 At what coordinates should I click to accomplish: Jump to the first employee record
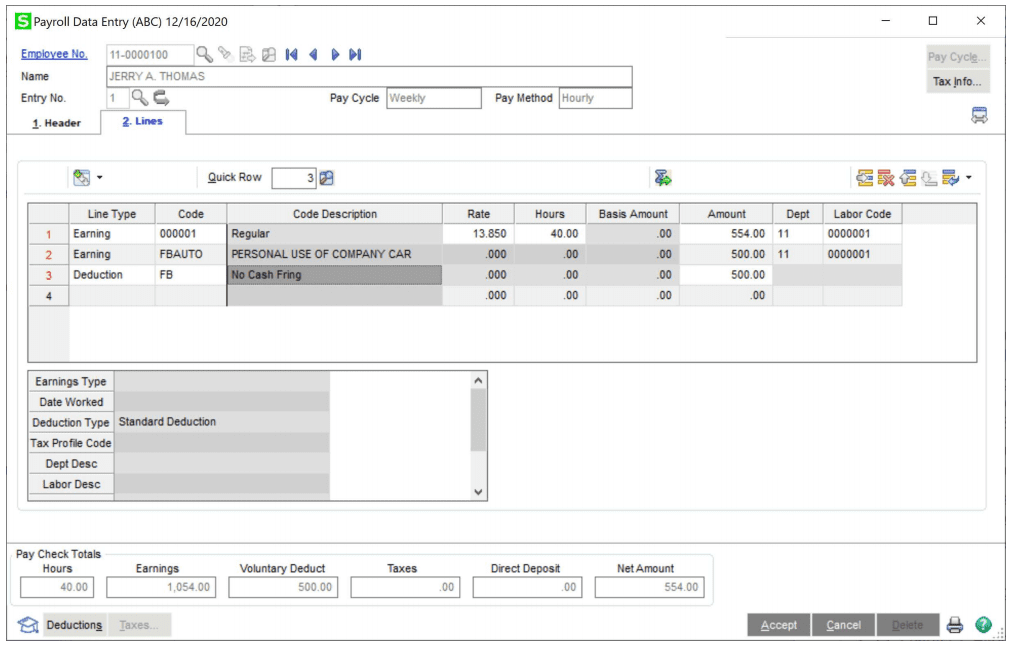click(291, 55)
